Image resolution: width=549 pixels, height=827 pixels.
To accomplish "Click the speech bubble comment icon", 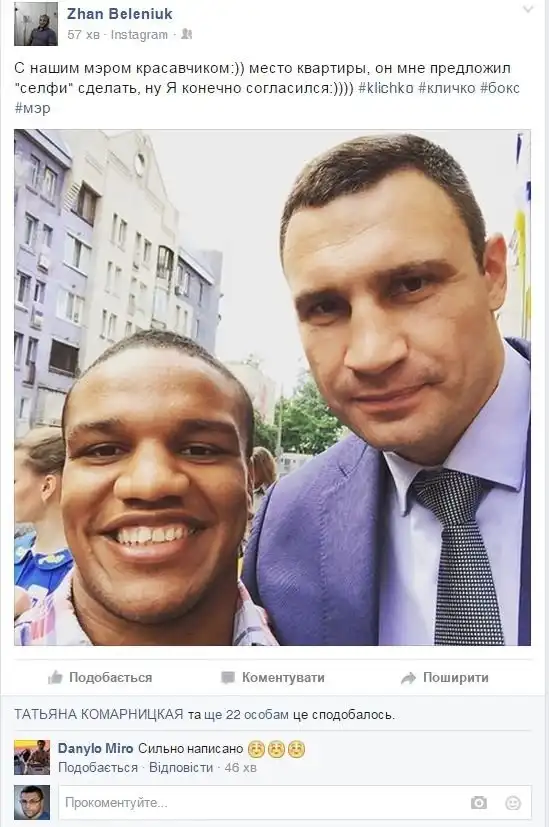I will pyautogui.click(x=228, y=677).
